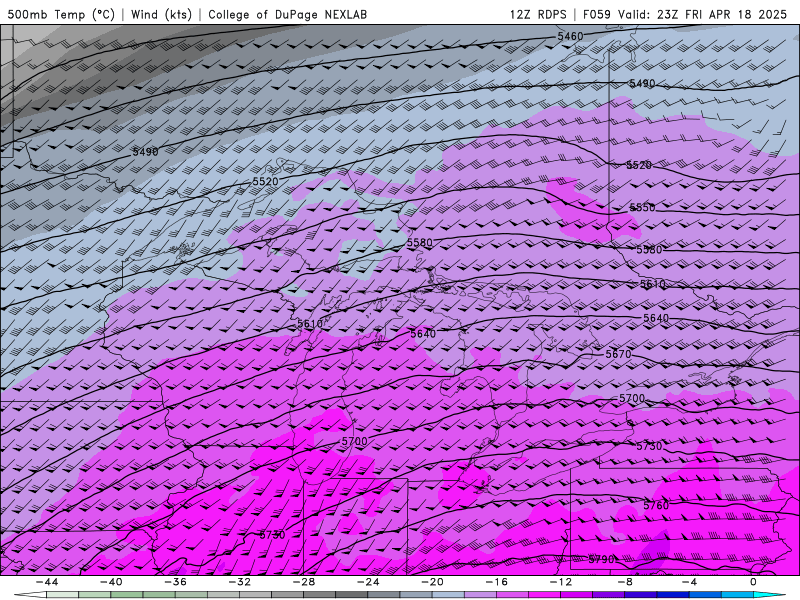Click the 5760 height contour label
The width and height of the screenshot is (800, 600).
[x=656, y=505]
